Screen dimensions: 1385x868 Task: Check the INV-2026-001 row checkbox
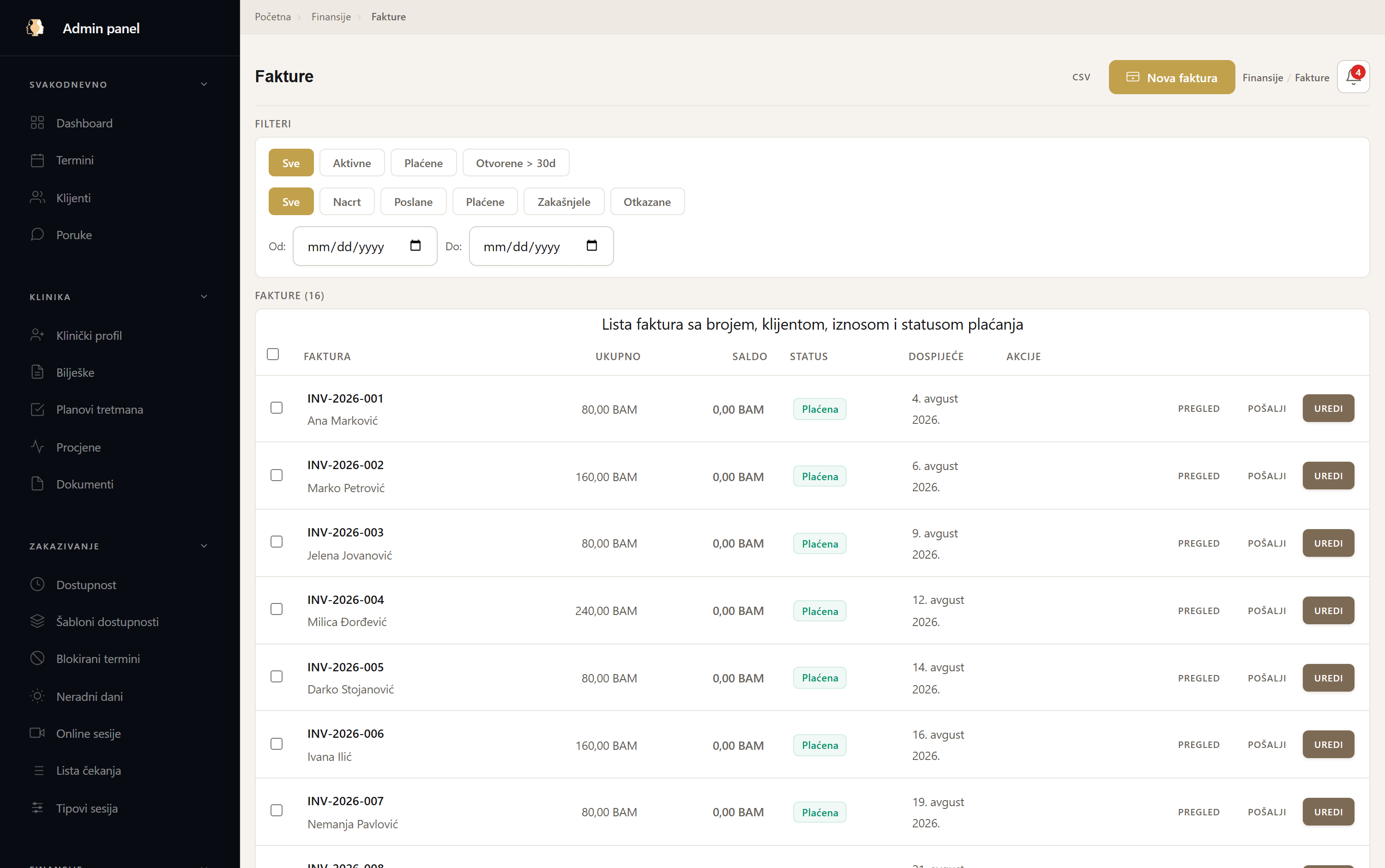point(277,408)
